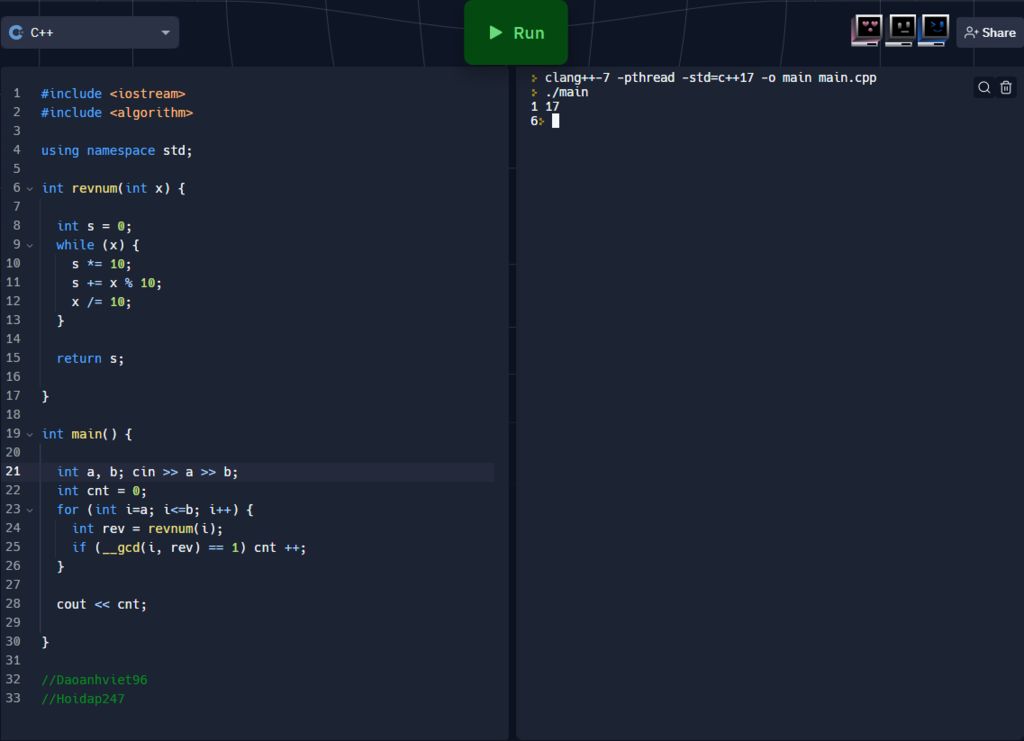
Task: Click line number 21 in gutter
Action: (x=13, y=472)
